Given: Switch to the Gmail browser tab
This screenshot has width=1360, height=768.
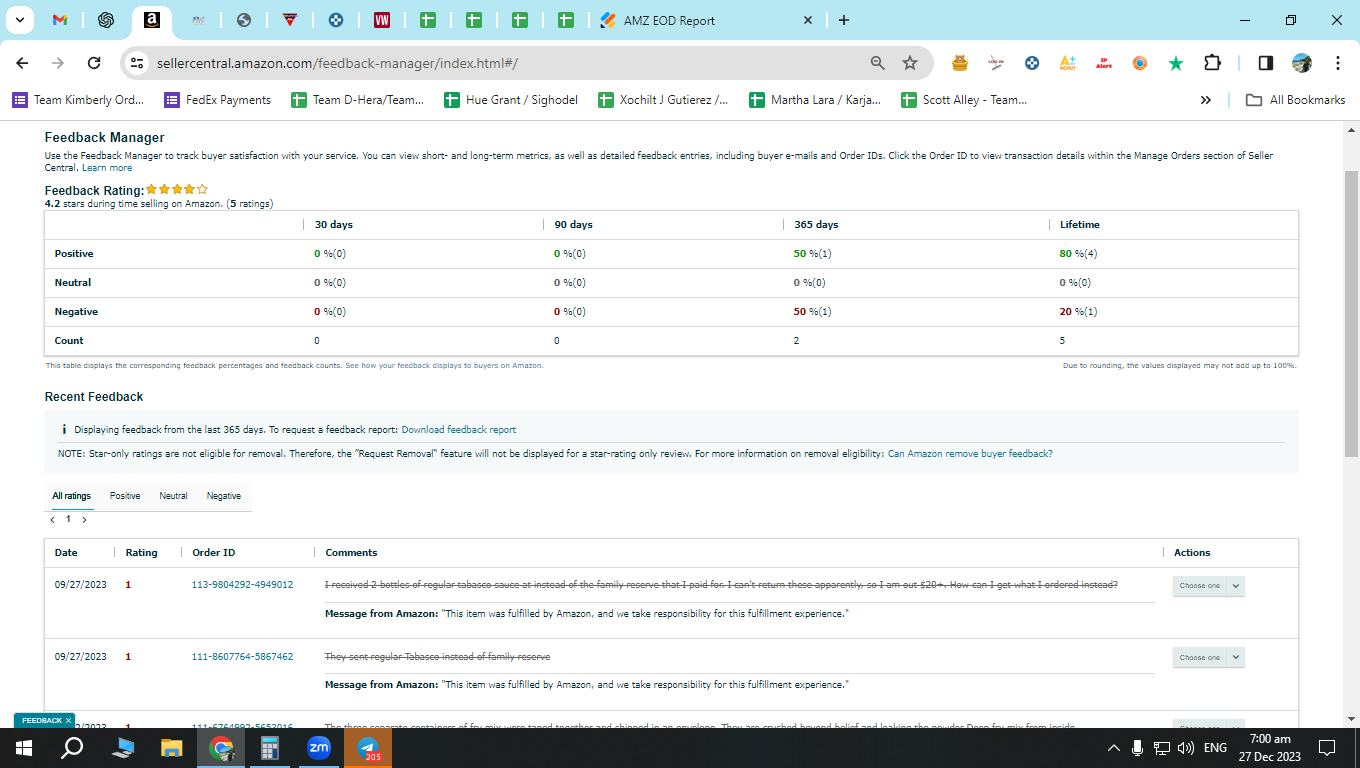Looking at the screenshot, I should 60,20.
